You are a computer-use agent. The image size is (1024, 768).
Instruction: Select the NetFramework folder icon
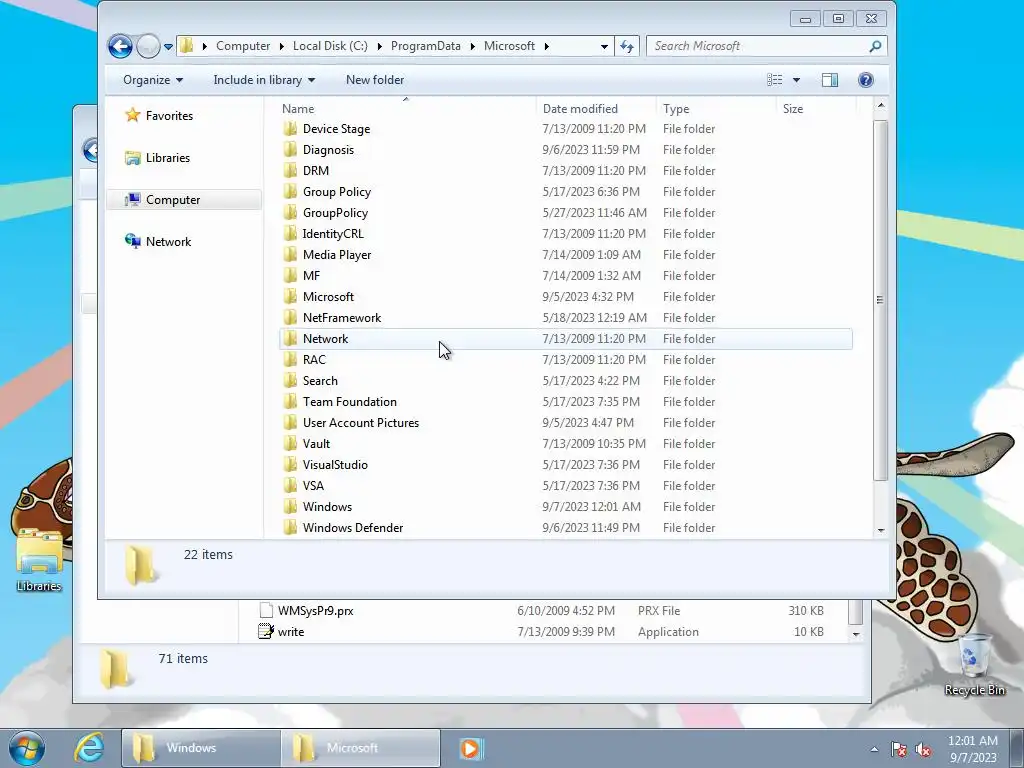click(291, 317)
